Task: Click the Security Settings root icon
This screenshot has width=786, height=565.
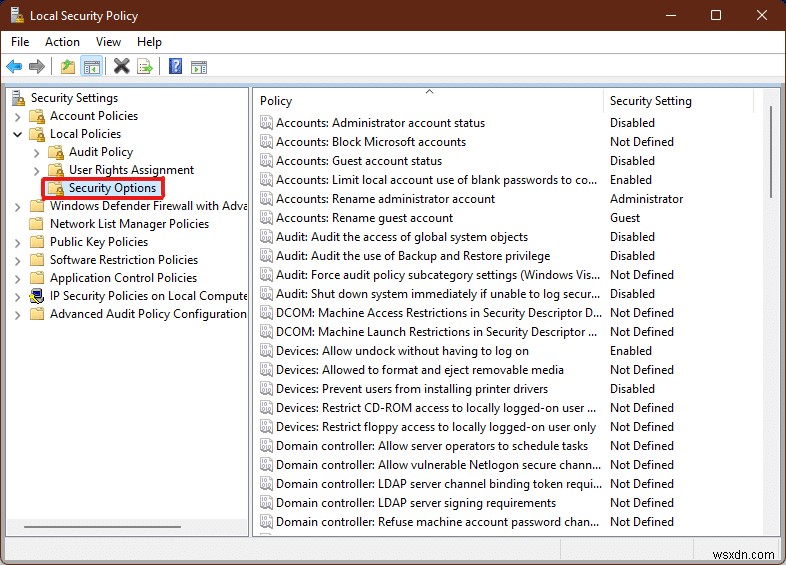Action: pos(19,98)
